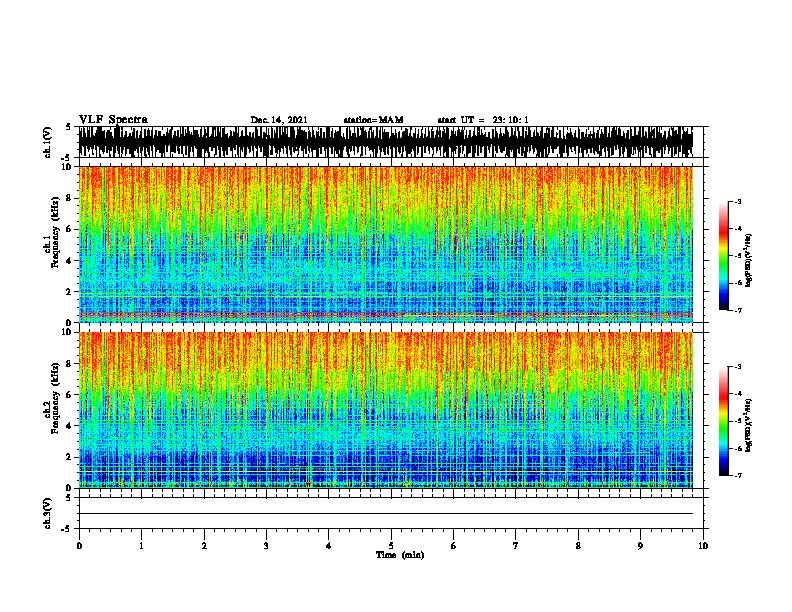Click the ch.2 'Frequency (kHz)' axis label
The width and height of the screenshot is (792, 612).
pyautogui.click(x=55, y=398)
